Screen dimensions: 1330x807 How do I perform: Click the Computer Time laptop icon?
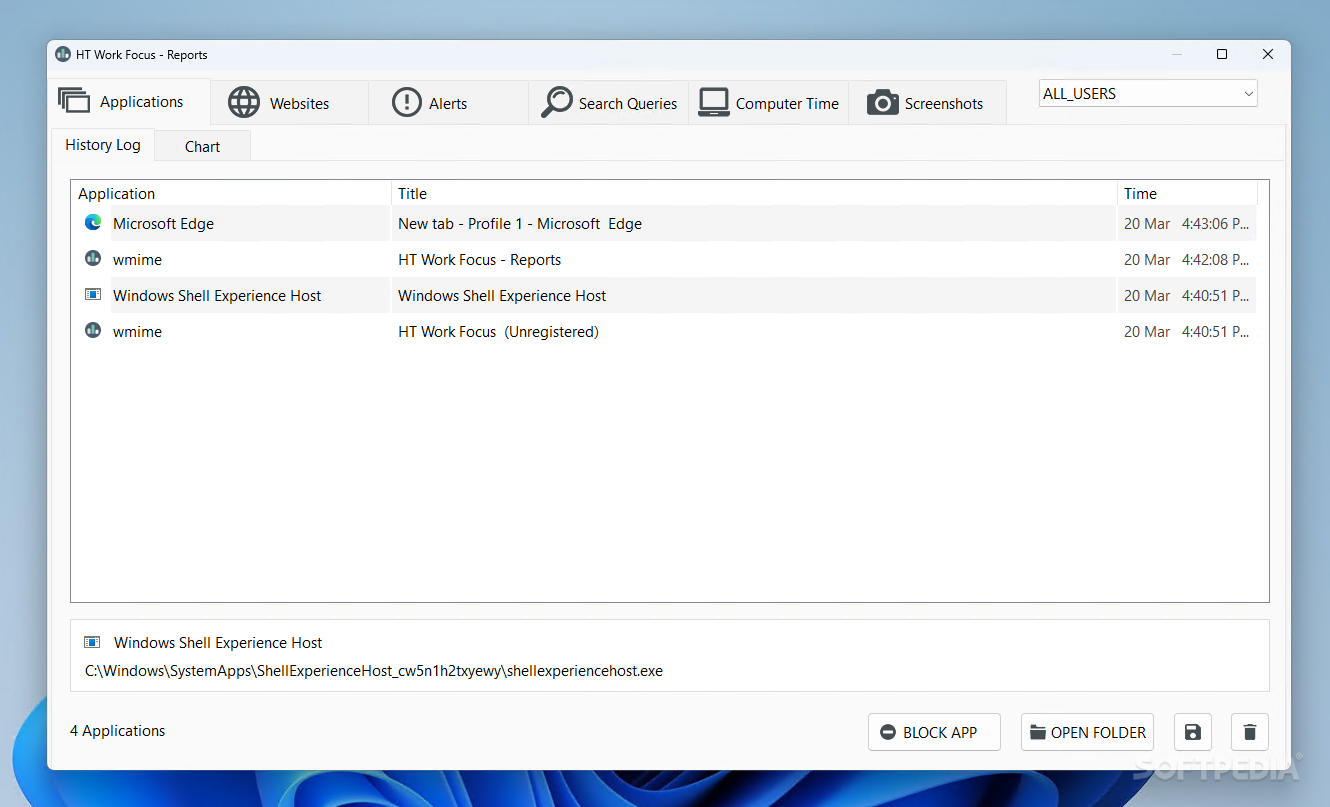pos(714,103)
